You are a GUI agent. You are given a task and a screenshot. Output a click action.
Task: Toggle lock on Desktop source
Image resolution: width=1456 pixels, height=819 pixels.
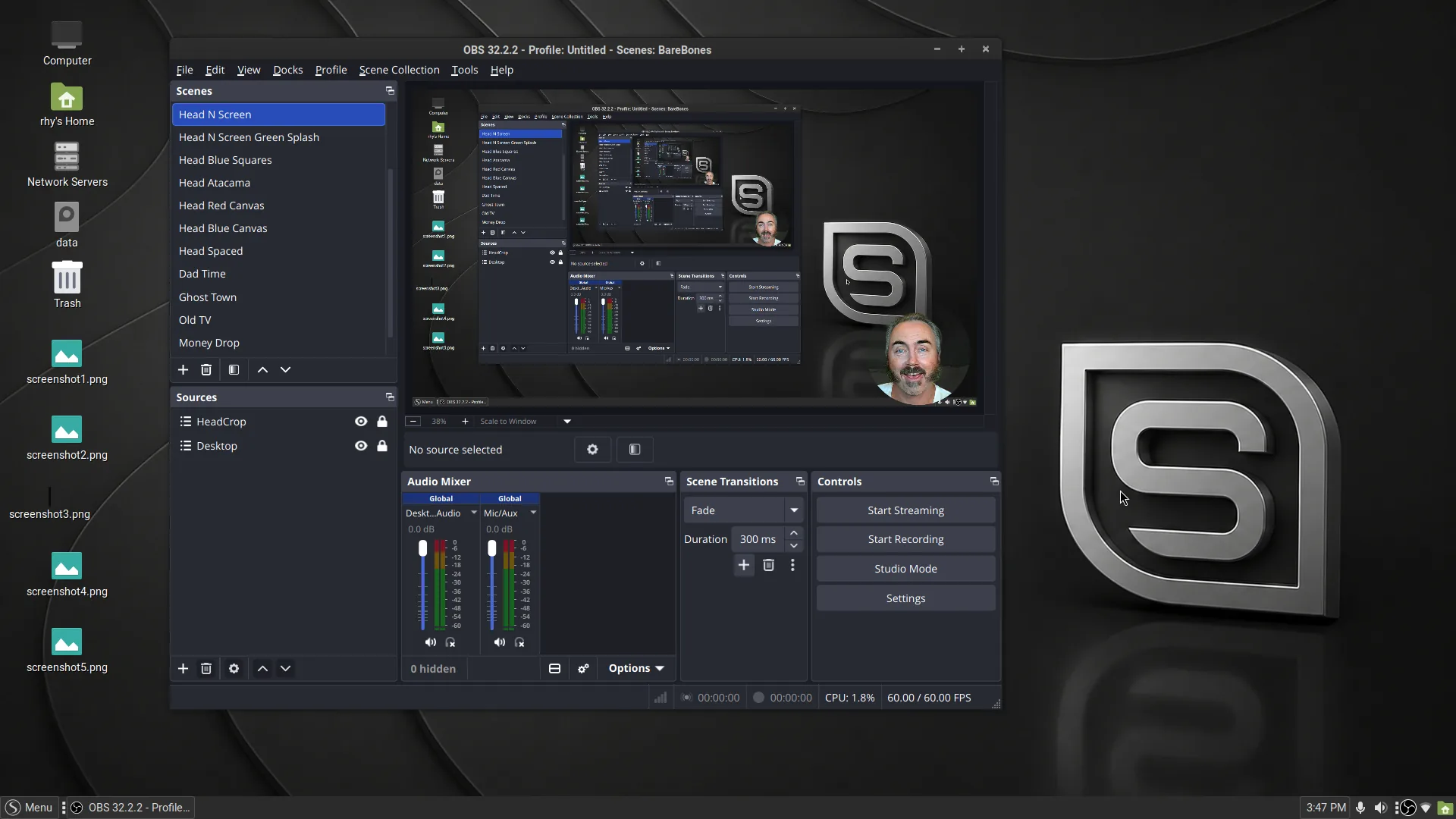[382, 446]
